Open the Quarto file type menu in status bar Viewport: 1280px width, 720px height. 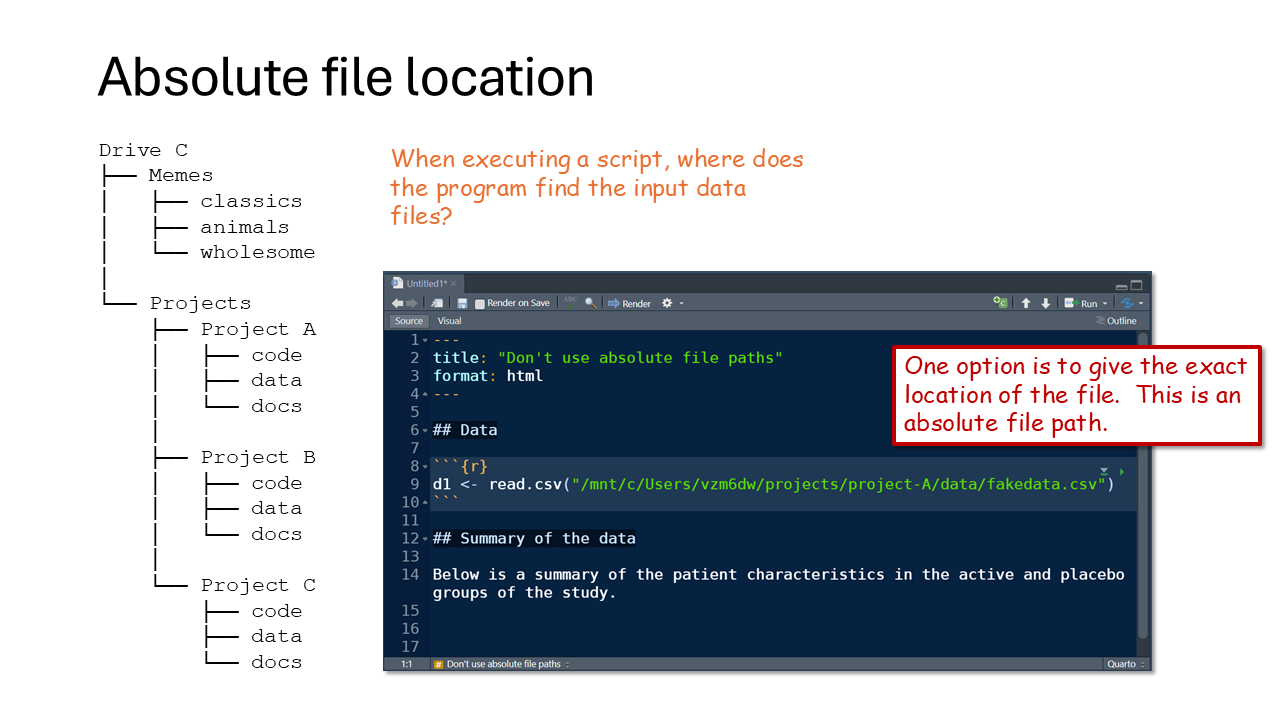(1126, 664)
